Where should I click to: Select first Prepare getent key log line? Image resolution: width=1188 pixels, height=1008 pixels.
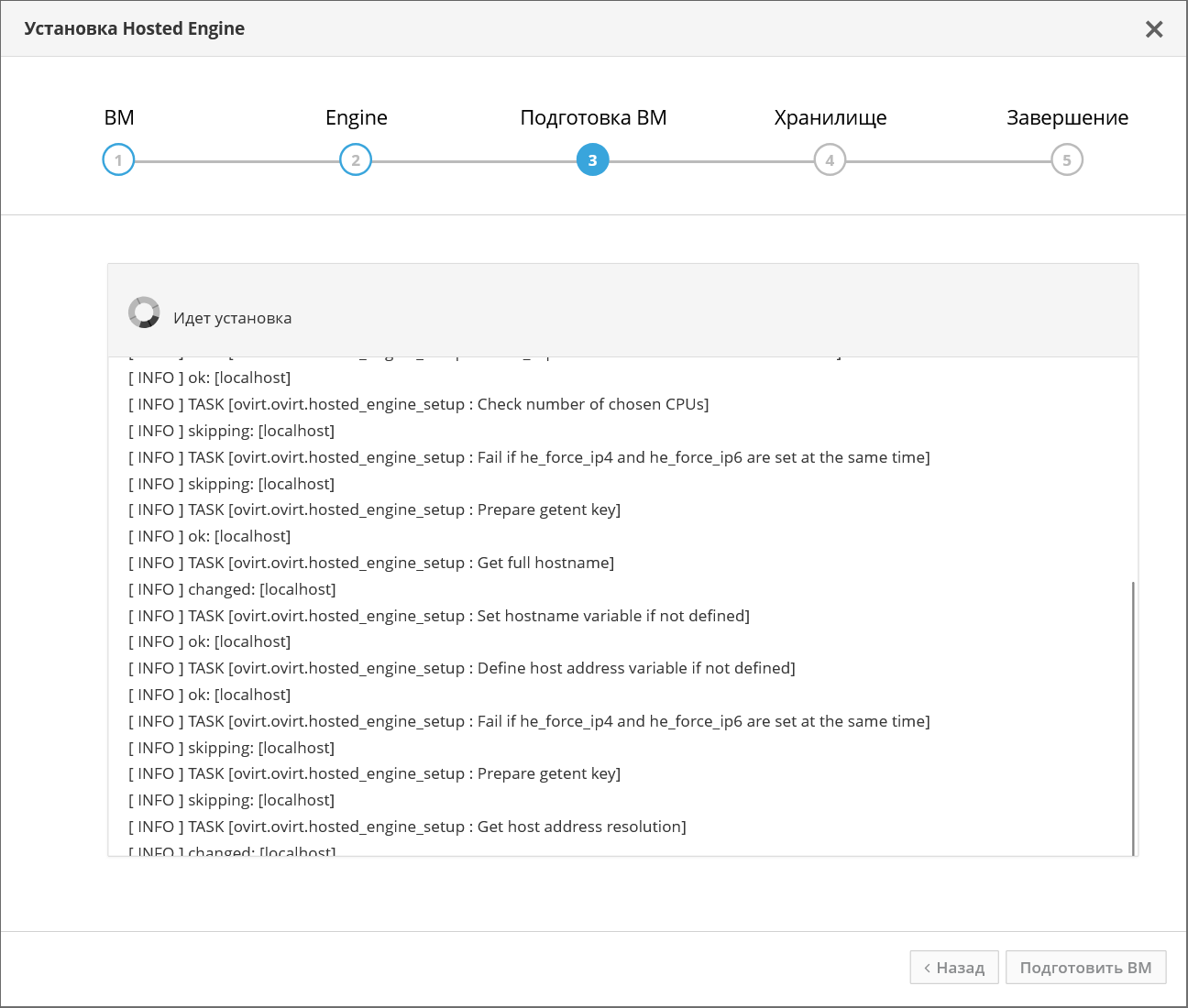374,509
